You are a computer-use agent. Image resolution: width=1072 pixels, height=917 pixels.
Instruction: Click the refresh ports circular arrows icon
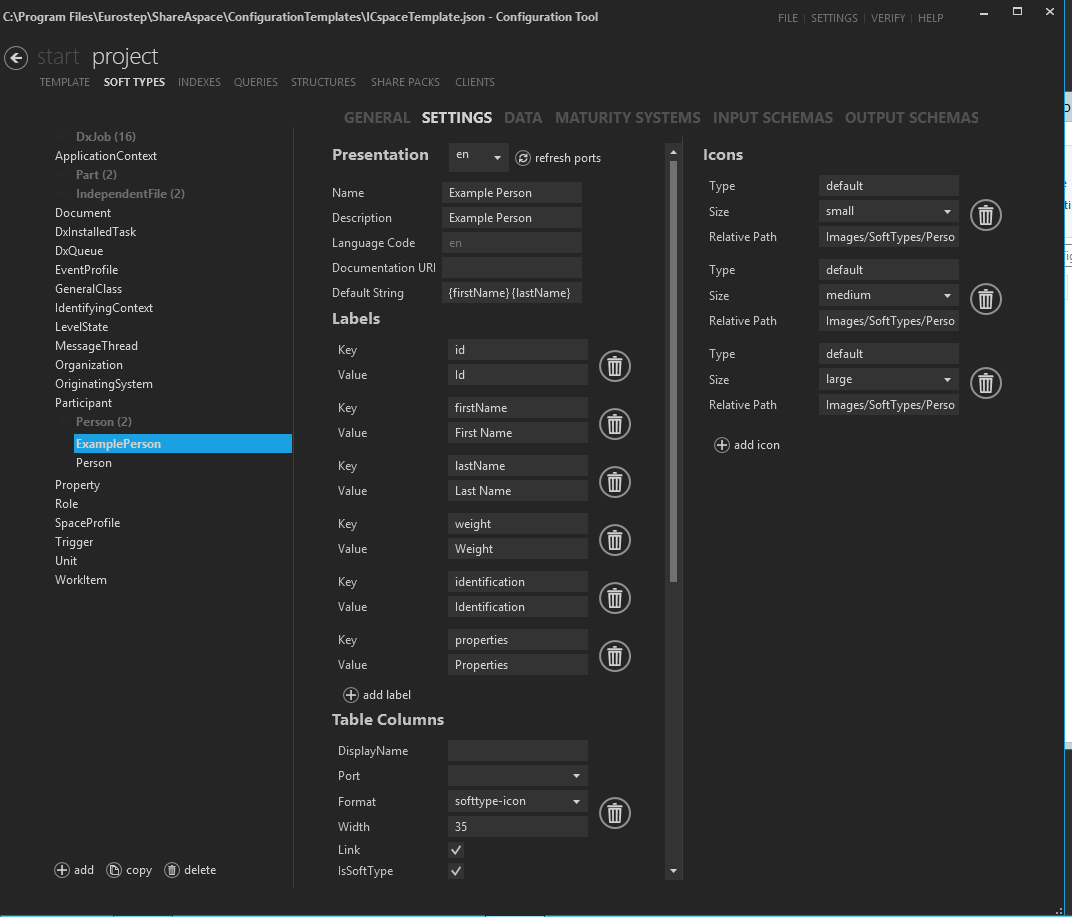523,158
